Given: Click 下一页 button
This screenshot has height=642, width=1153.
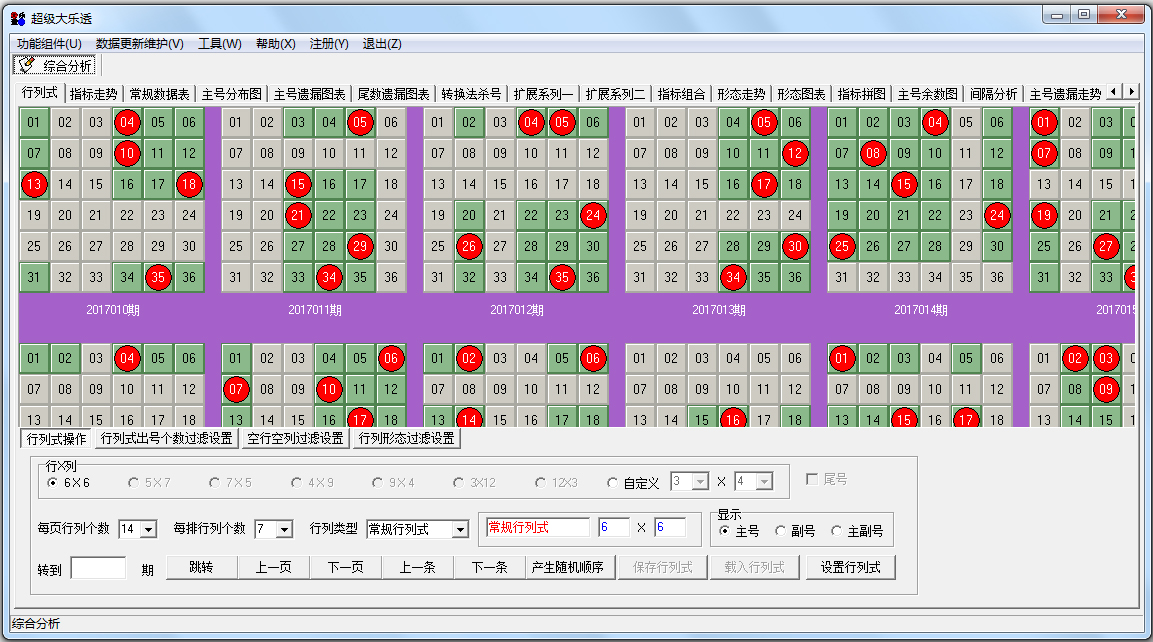Looking at the screenshot, I should point(346,568).
